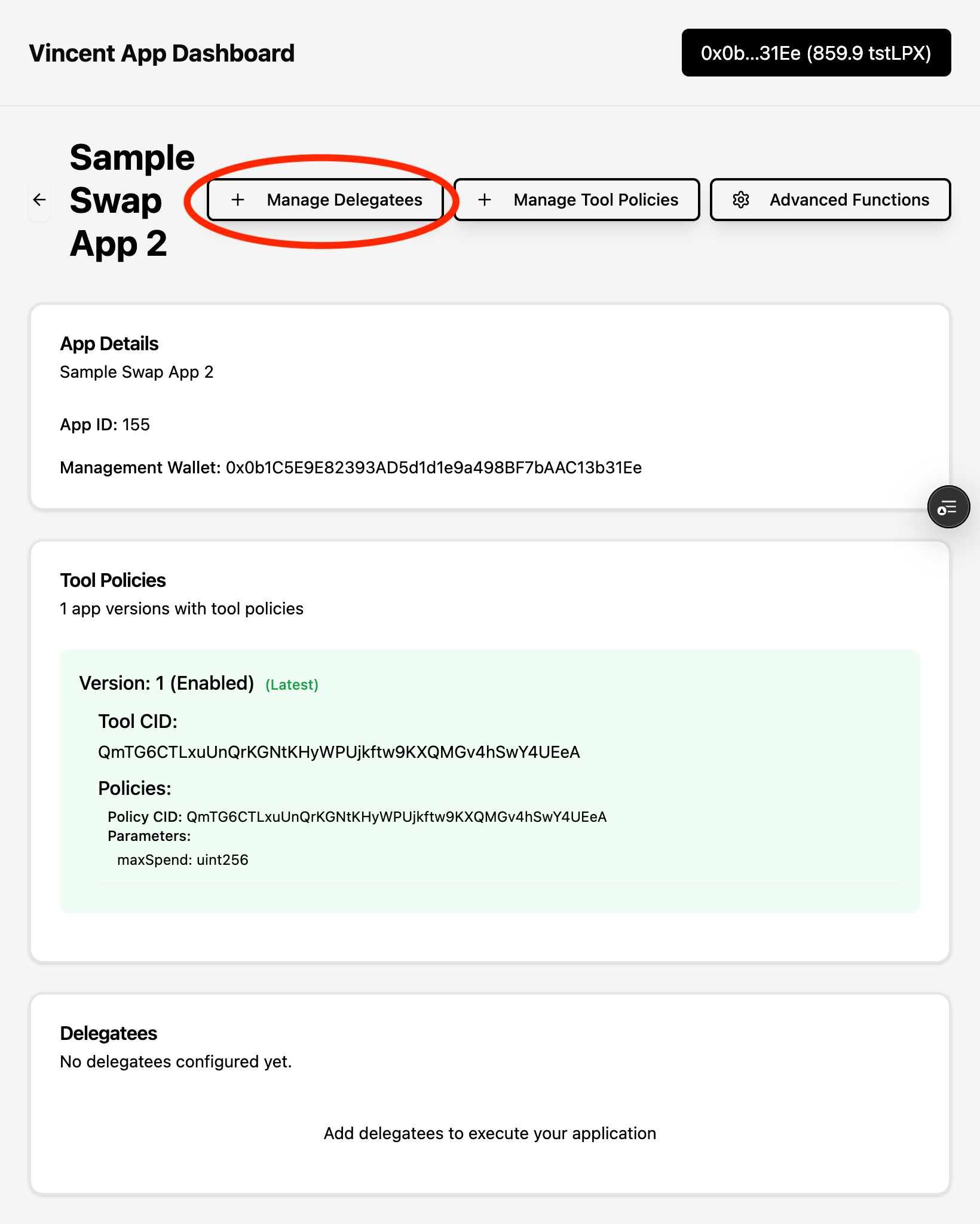The height and width of the screenshot is (1224, 980).
Task: Click the Tool Policies heading
Action: (x=113, y=580)
